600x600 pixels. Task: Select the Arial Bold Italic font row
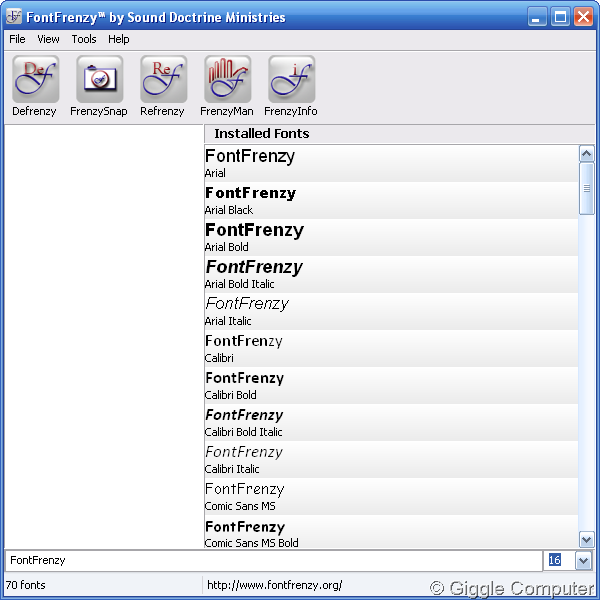click(391, 275)
